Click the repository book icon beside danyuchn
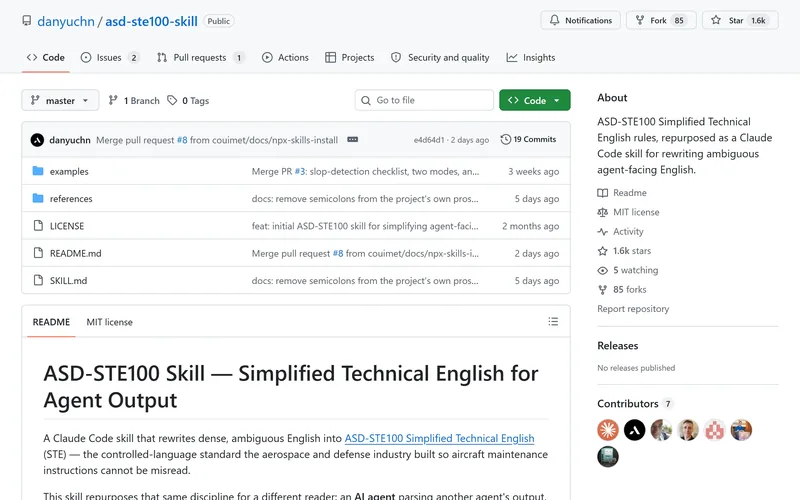This screenshot has width=800, height=500. click(x=27, y=21)
